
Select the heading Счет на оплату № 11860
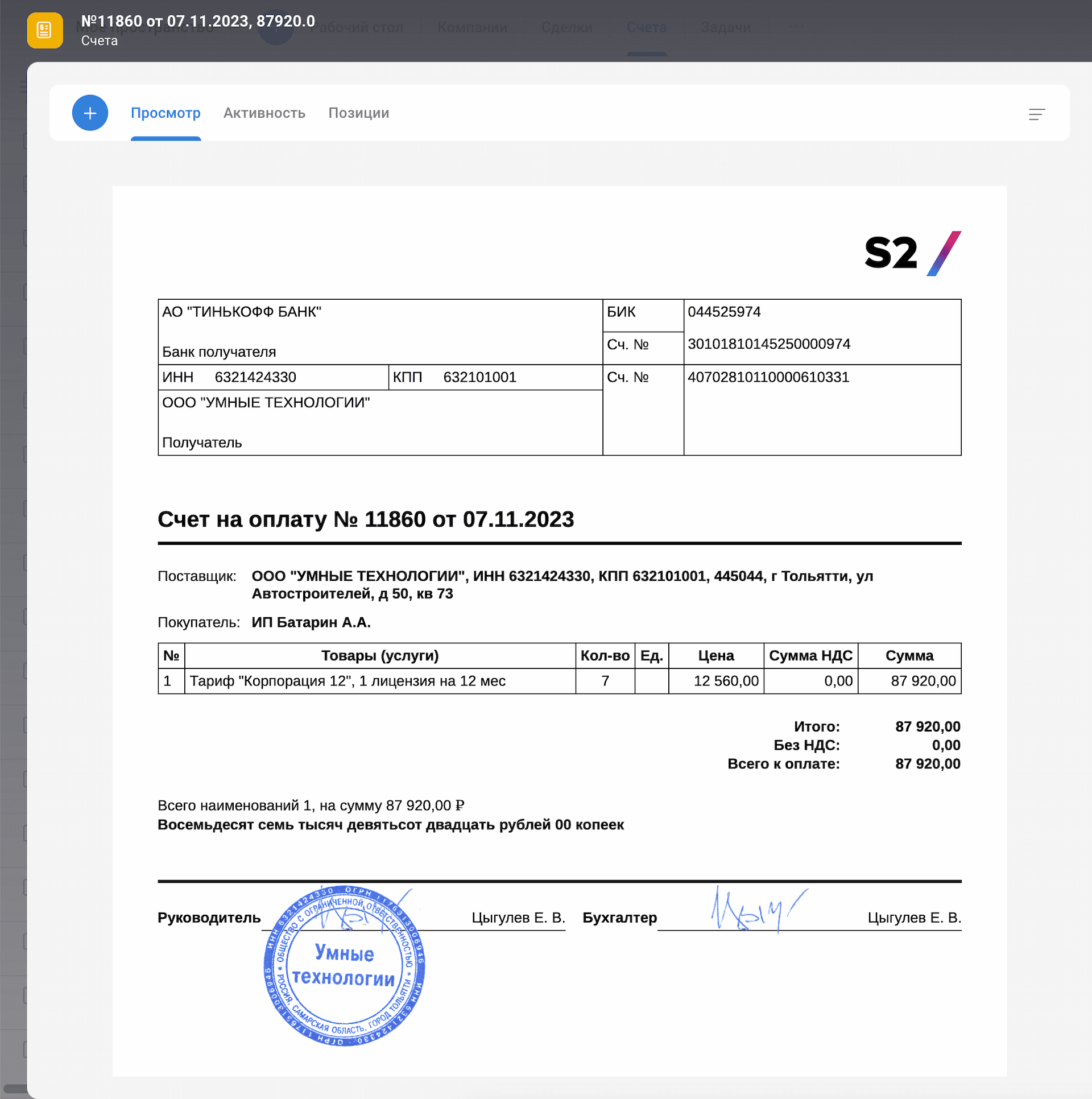coord(366,519)
